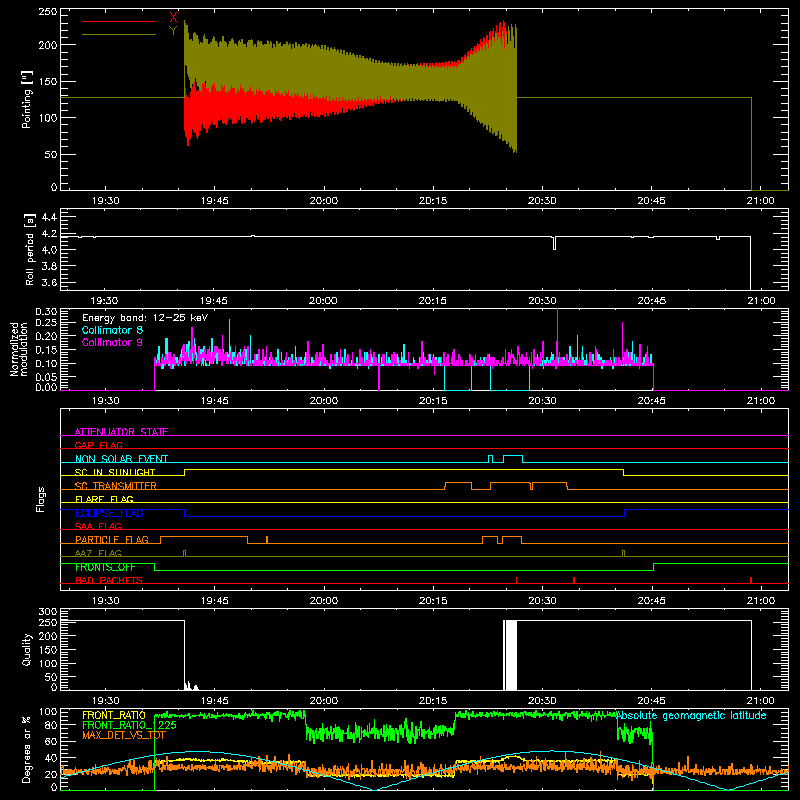This screenshot has width=800, height=800.
Task: Click the FRONTS_OFF flag label
Action: pos(105,567)
